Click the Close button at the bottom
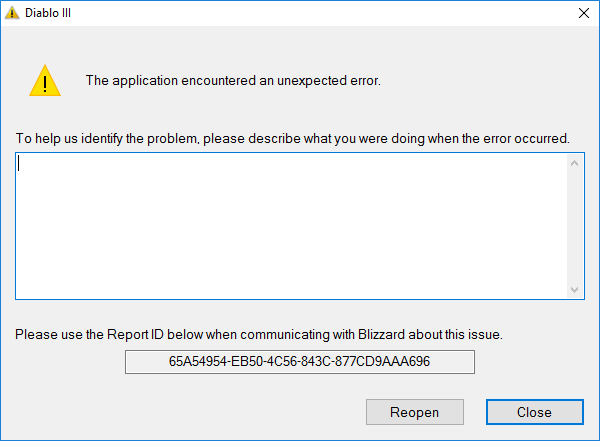Viewport: 600px width, 441px height. click(535, 412)
